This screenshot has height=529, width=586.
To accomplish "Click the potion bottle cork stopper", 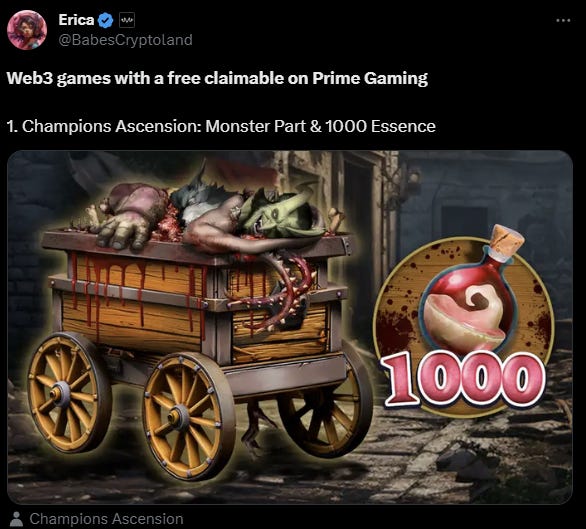I will (x=507, y=238).
